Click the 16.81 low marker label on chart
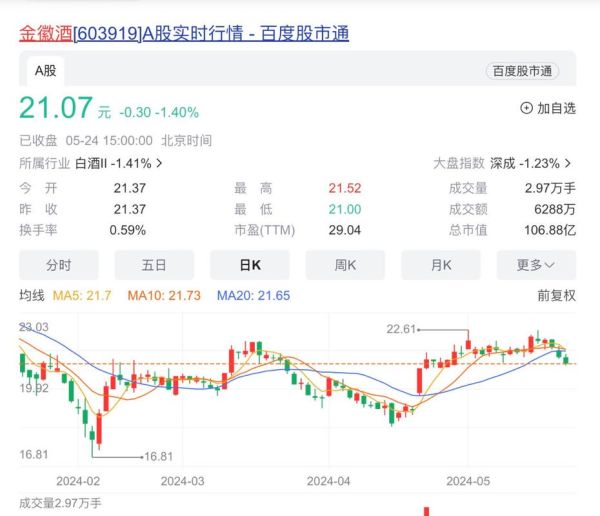Viewport: 600px width, 516px height. click(158, 457)
